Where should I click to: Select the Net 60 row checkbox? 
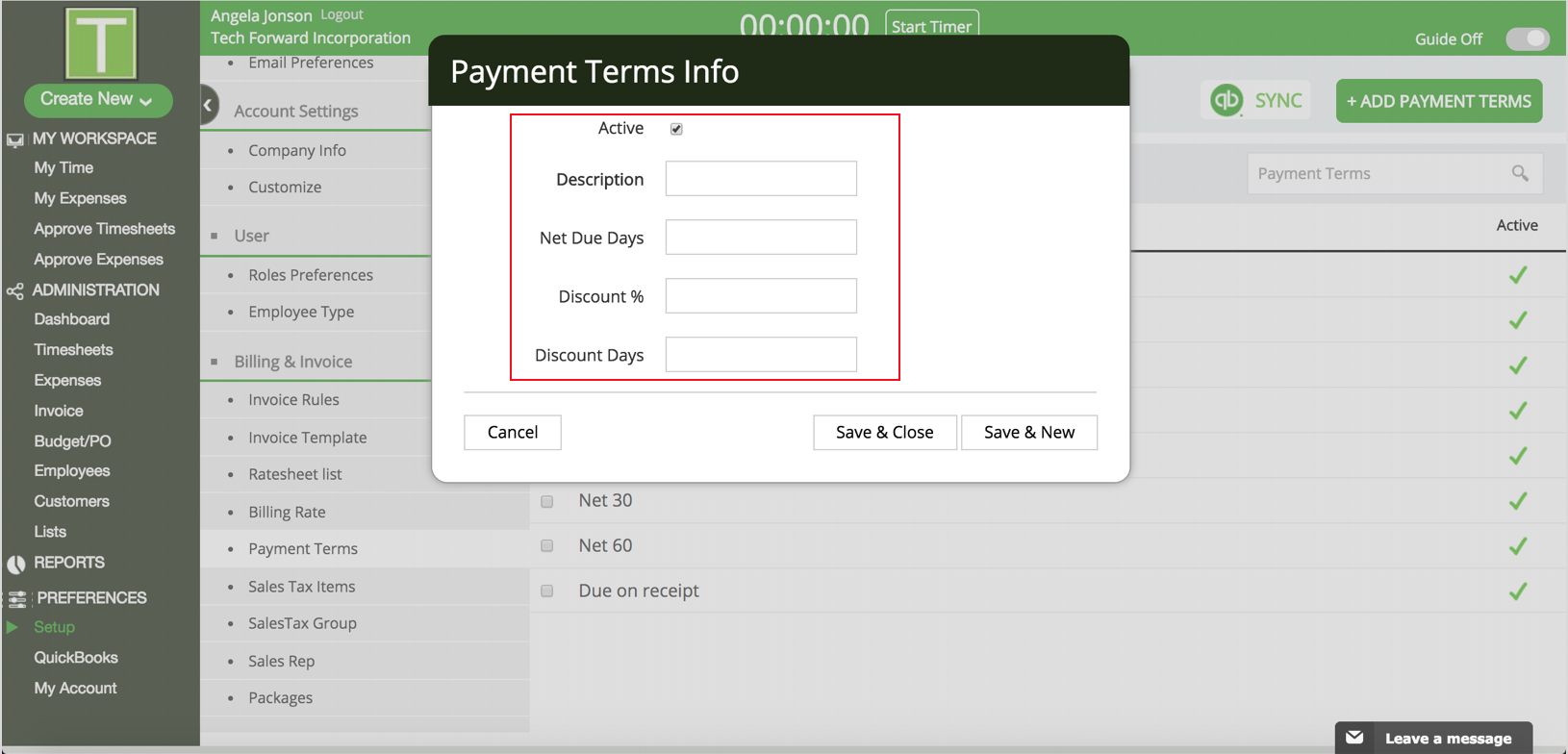(x=547, y=546)
